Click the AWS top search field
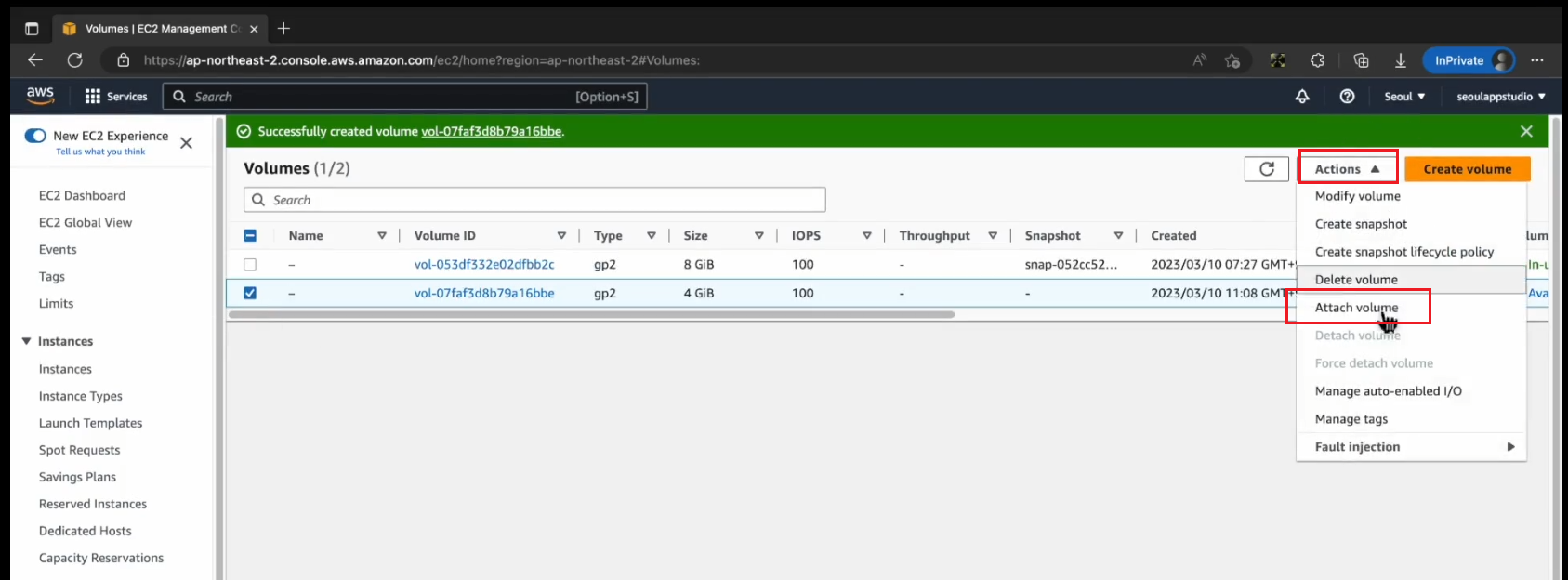This screenshot has height=580, width=1568. 405,97
